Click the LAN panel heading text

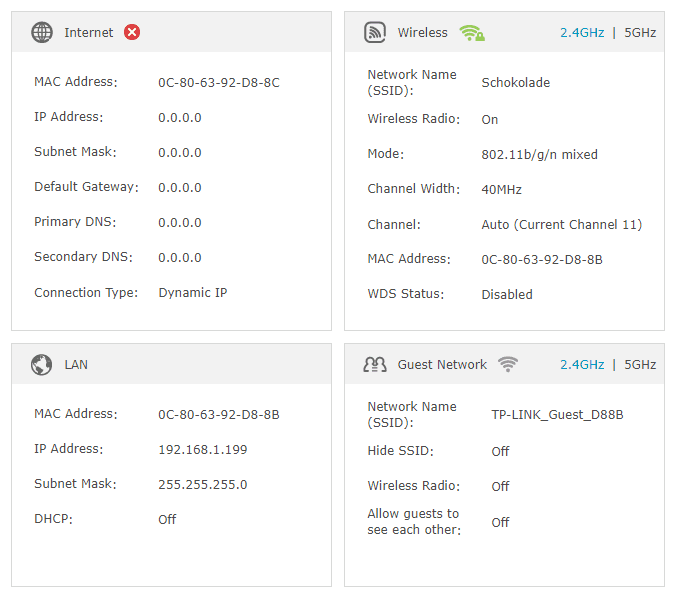pos(76,364)
